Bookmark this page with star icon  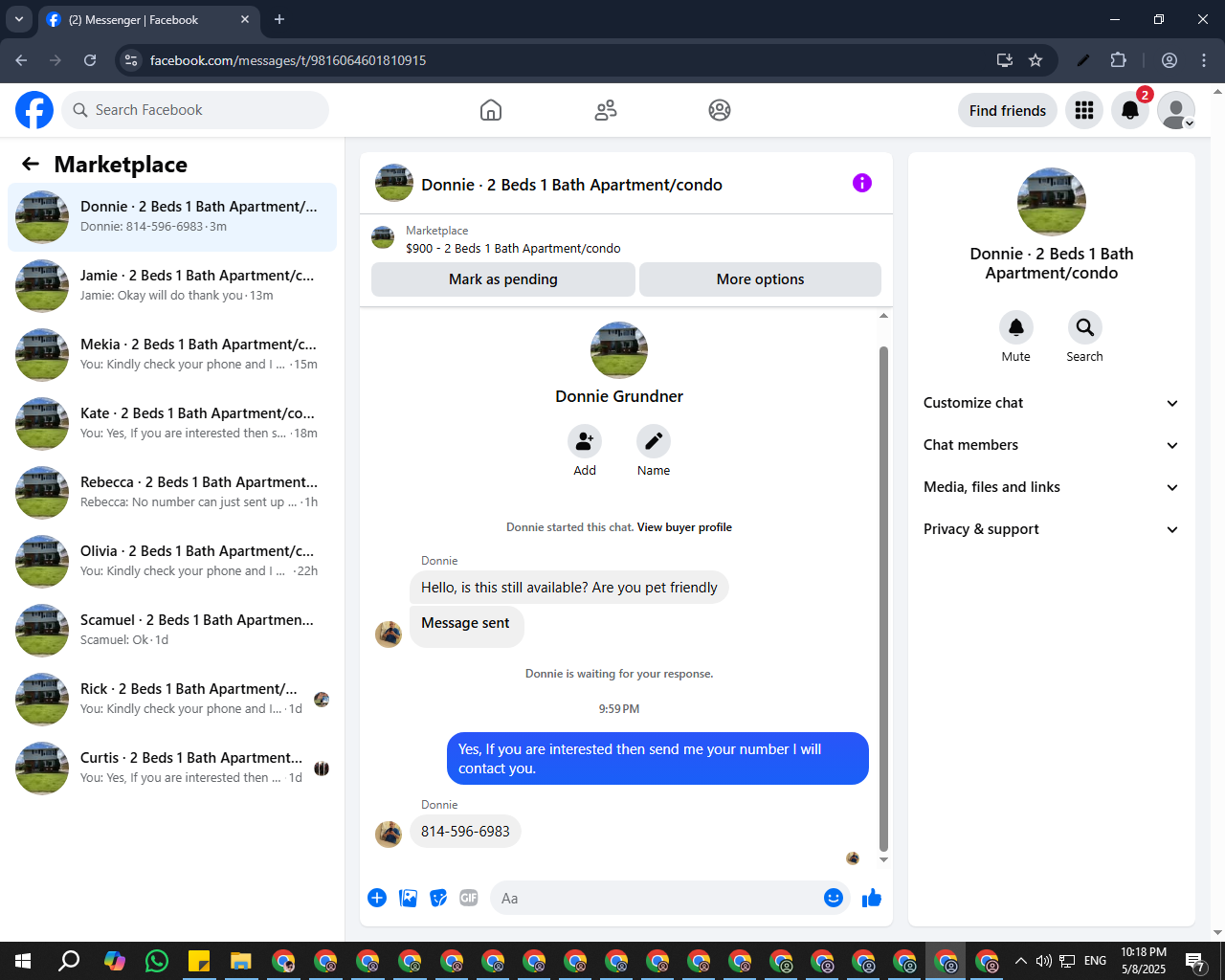click(1036, 60)
